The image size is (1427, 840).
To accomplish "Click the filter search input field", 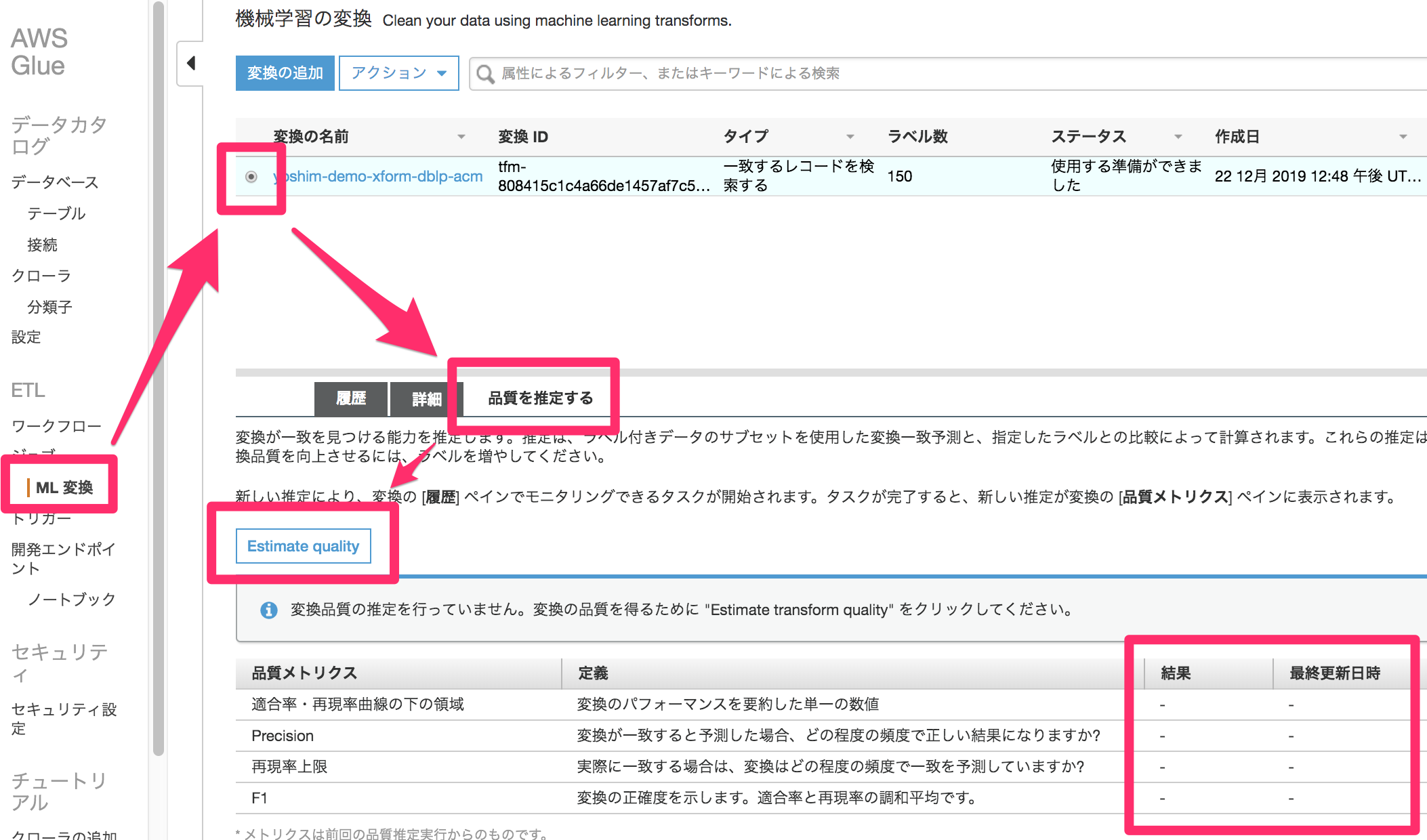I will pos(949,73).
